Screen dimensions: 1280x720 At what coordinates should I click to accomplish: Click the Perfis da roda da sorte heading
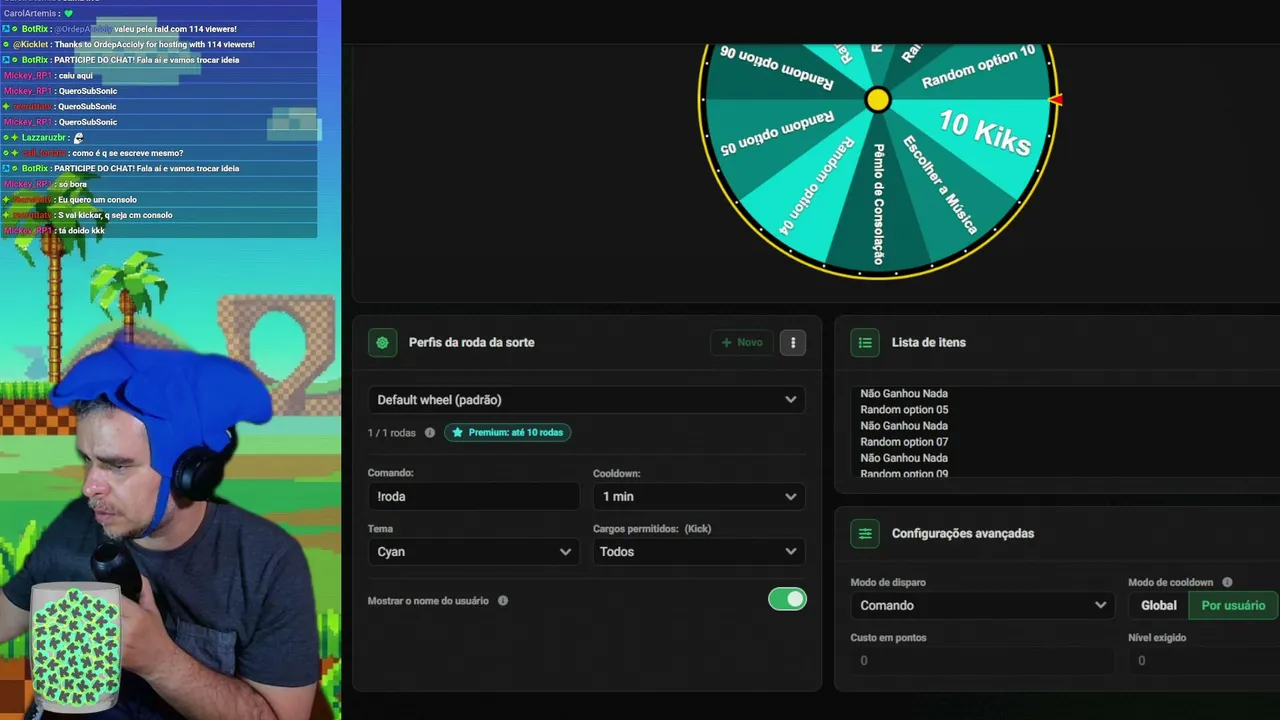[471, 343]
